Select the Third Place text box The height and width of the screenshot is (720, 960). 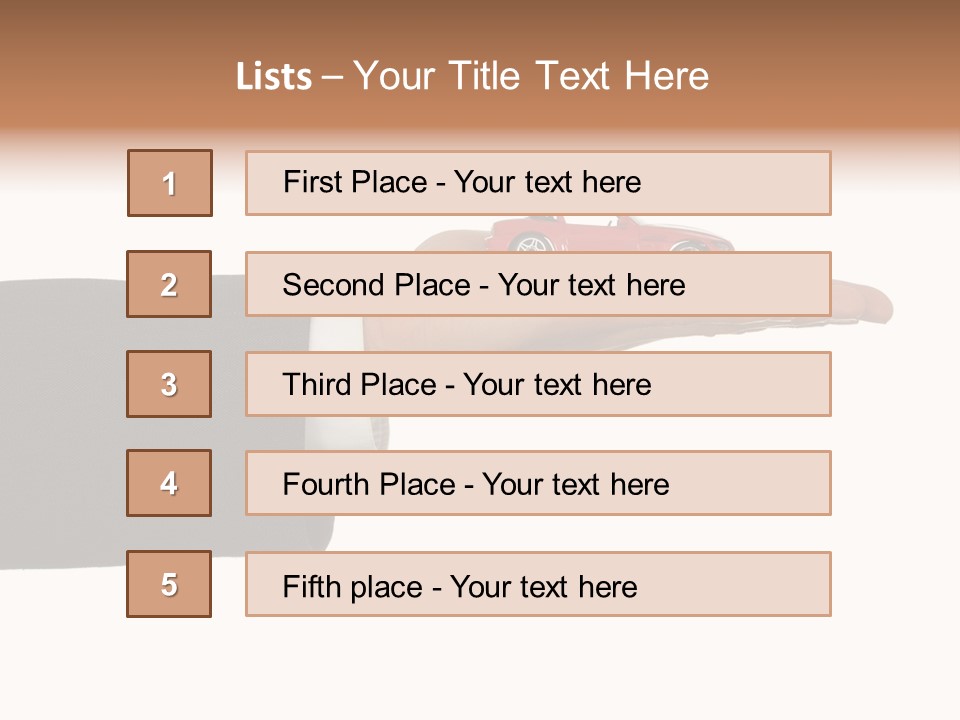pos(538,384)
